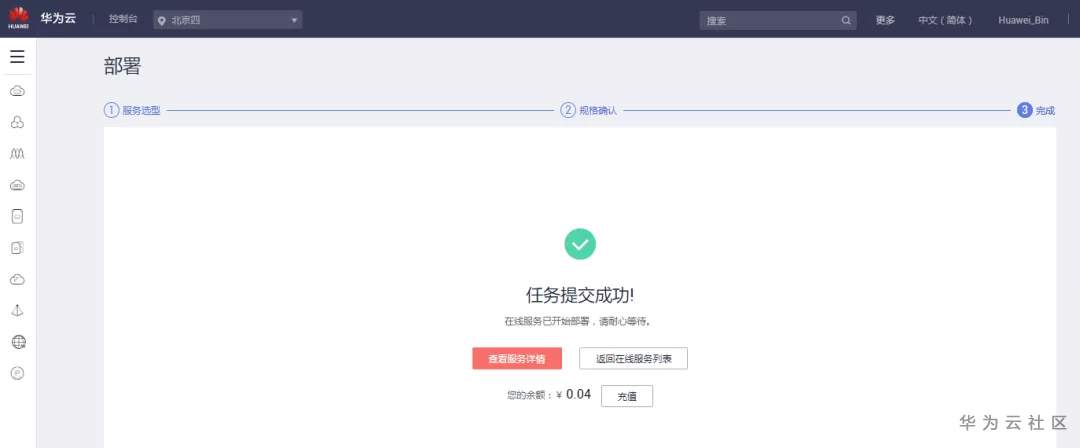This screenshot has height=448, width=1080.
Task: Click 返回在线服务列表 button
Action: pos(633,358)
